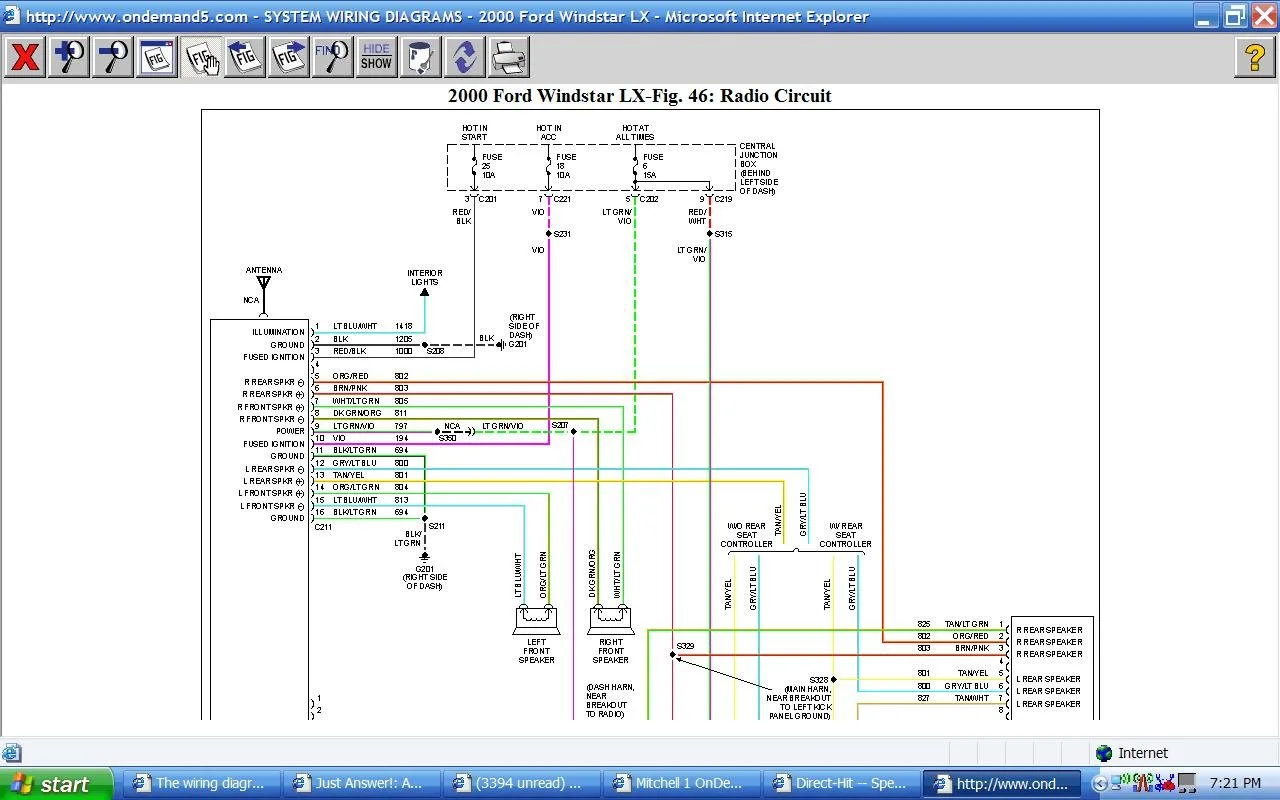Zoom out with the minus magnifier icon
The width and height of the screenshot is (1280, 800).
point(113,57)
